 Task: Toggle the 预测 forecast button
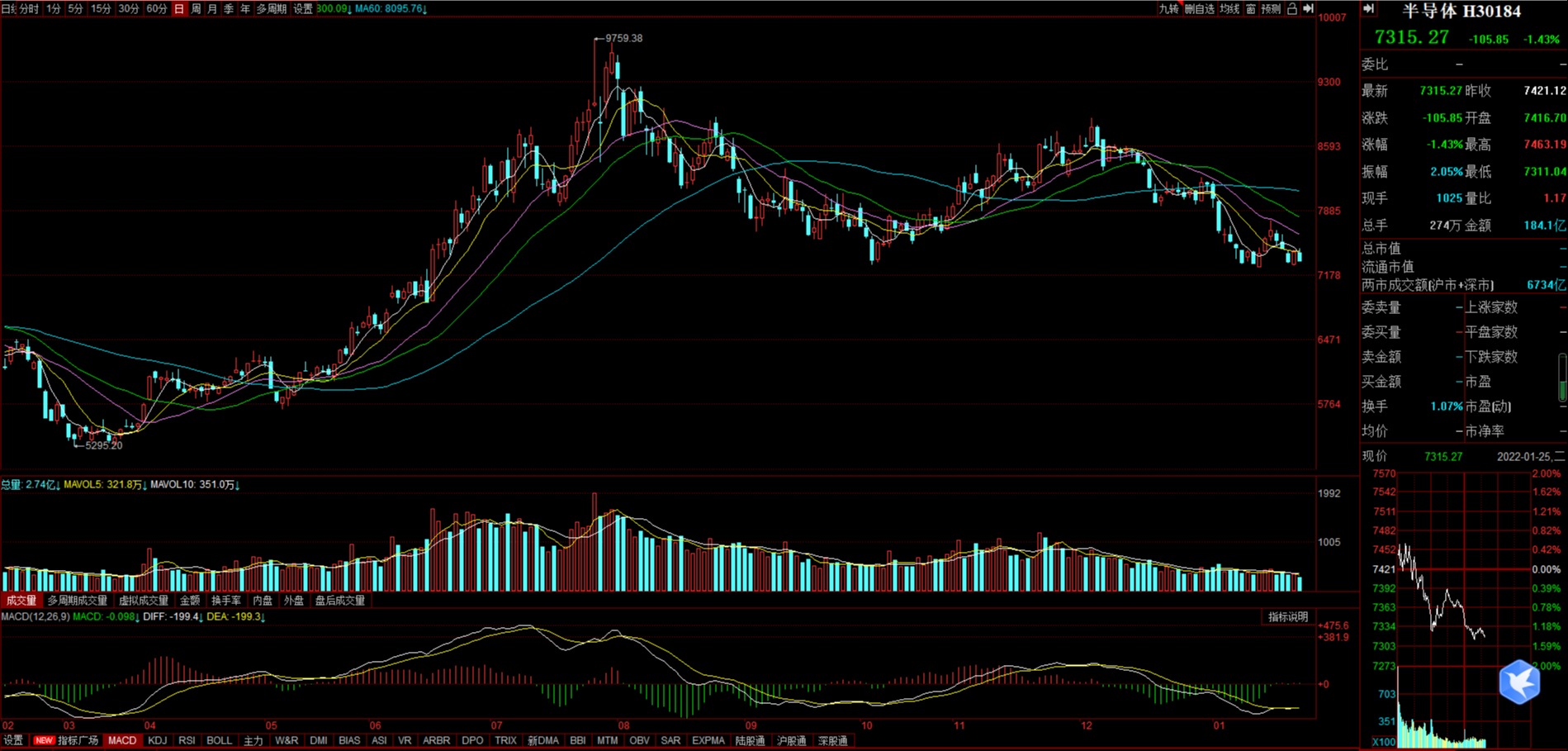pyautogui.click(x=1271, y=8)
